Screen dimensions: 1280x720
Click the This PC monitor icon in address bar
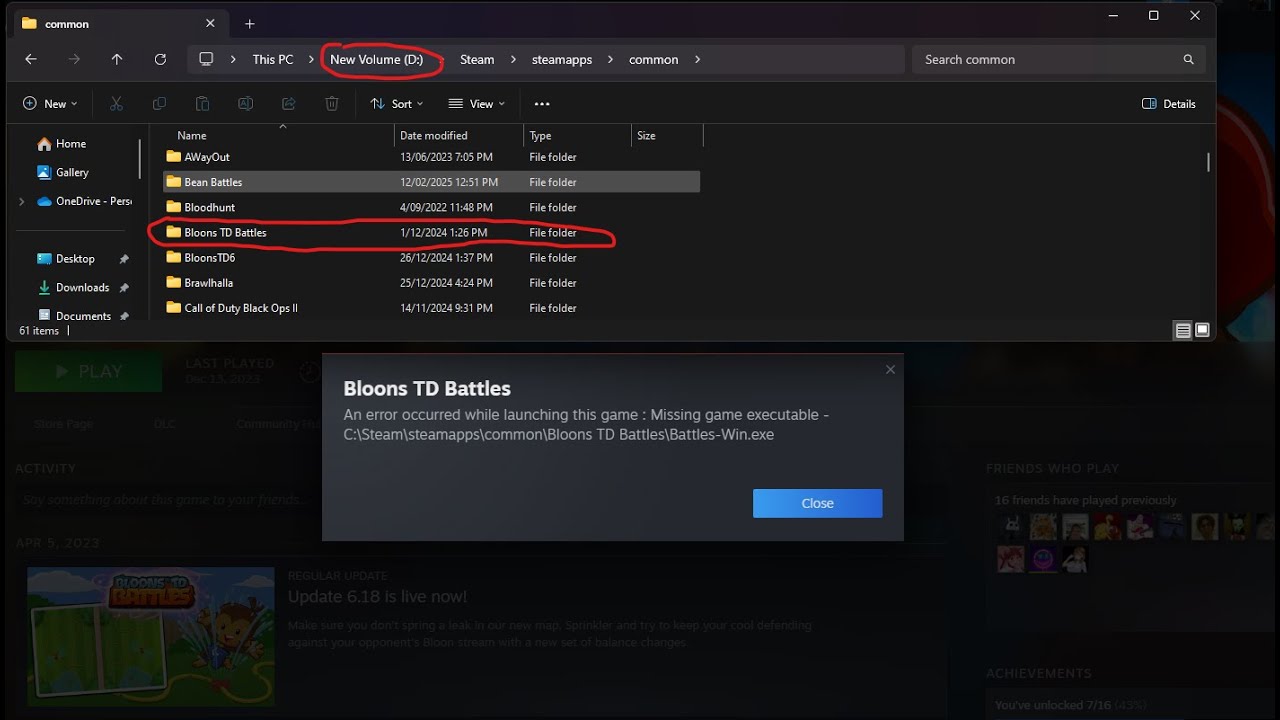point(206,60)
